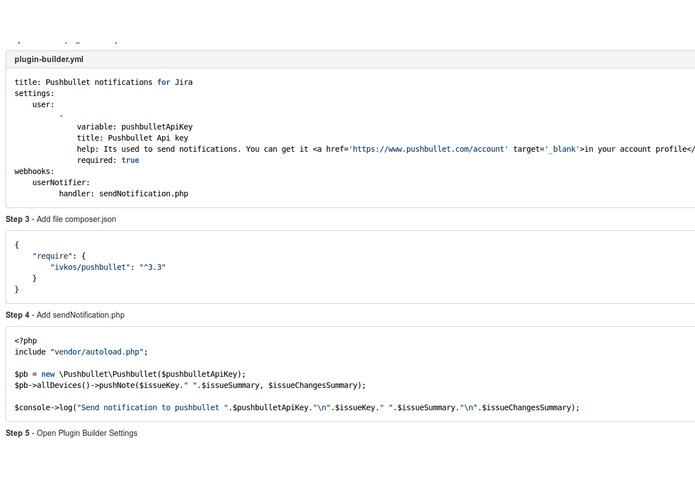
Task: Click the 'Step 4 - Add sendNotification.php' heading
Action: pos(65,315)
